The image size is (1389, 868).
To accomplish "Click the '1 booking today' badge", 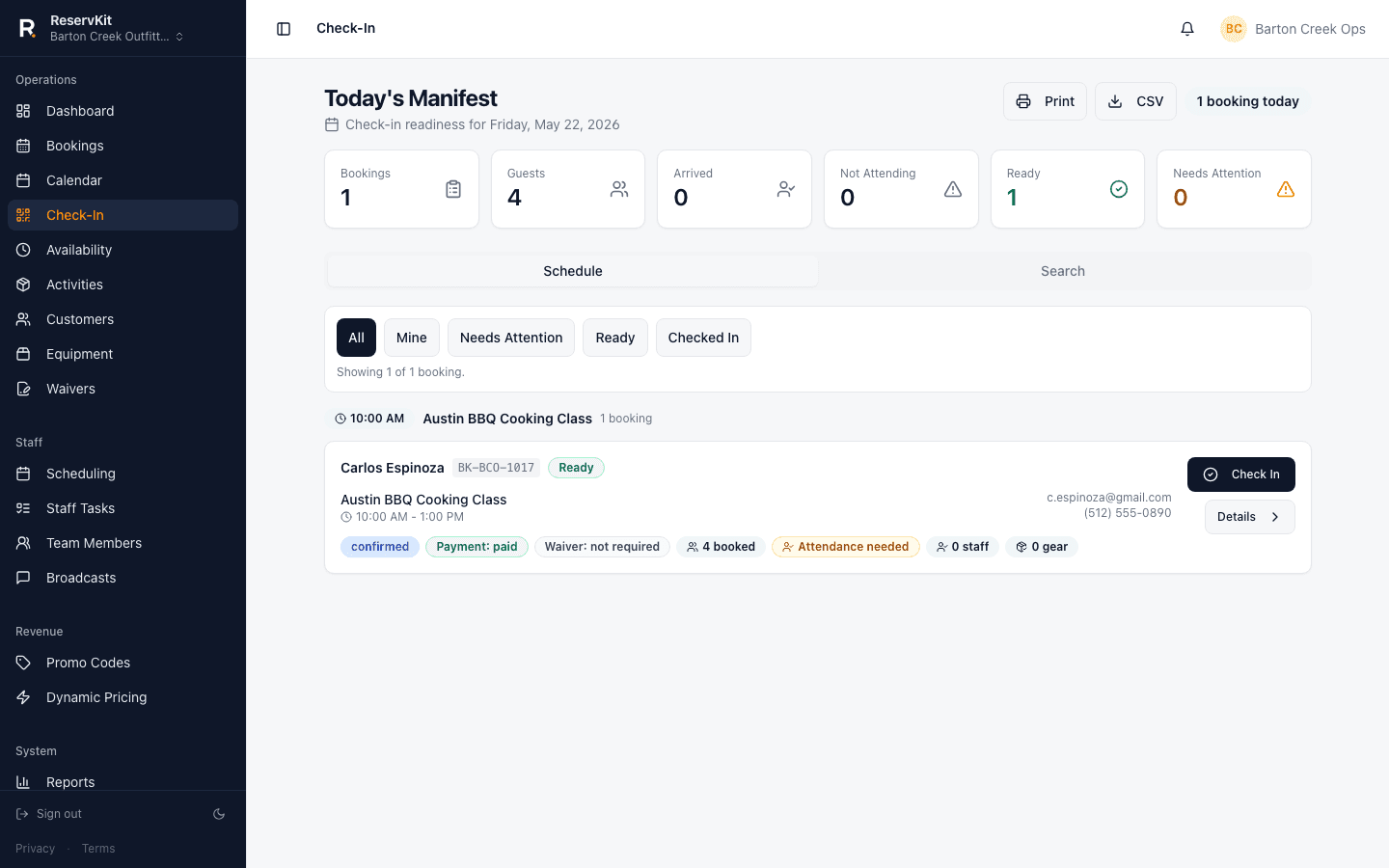I will (1247, 101).
